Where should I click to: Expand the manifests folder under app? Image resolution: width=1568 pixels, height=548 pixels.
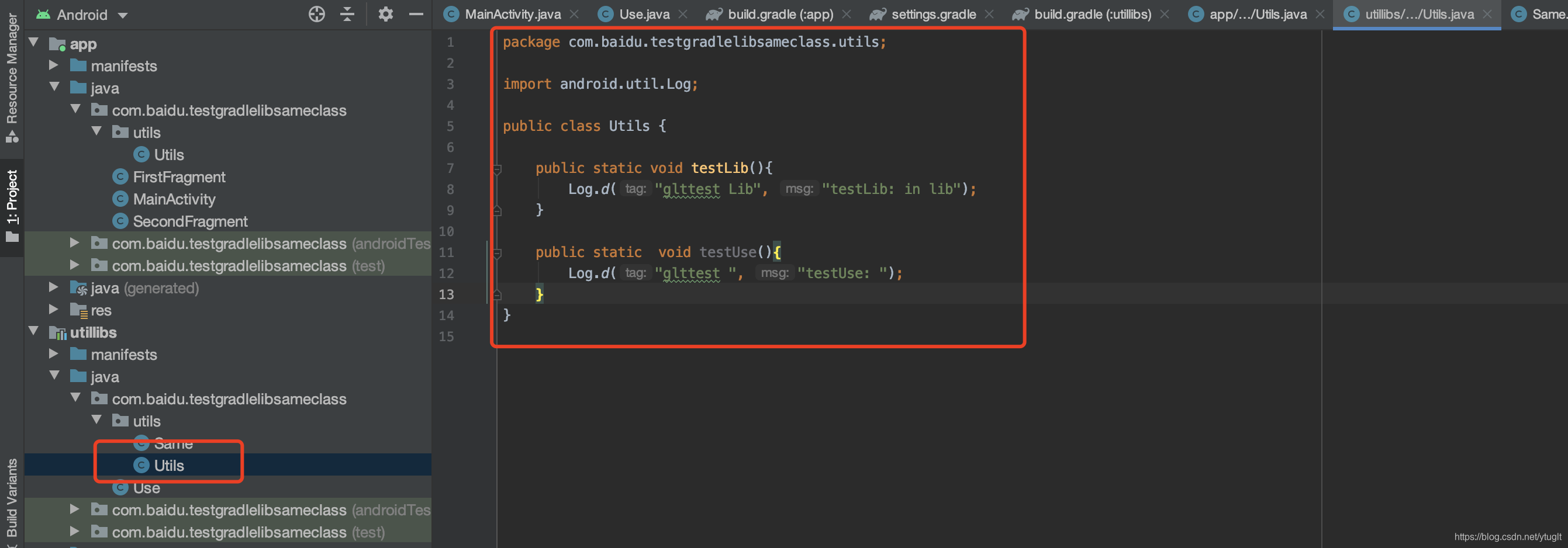coord(54,65)
